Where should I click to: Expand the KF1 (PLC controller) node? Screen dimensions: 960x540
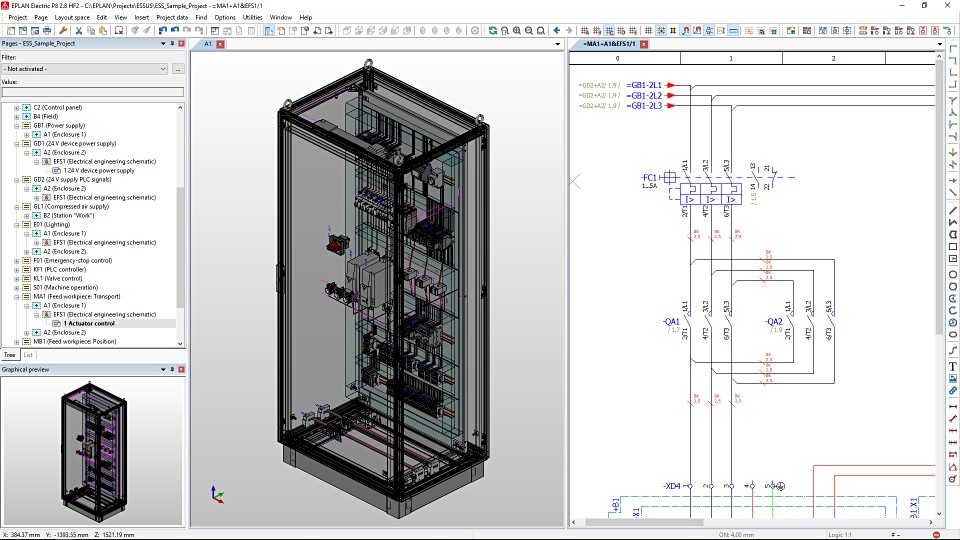pos(17,270)
